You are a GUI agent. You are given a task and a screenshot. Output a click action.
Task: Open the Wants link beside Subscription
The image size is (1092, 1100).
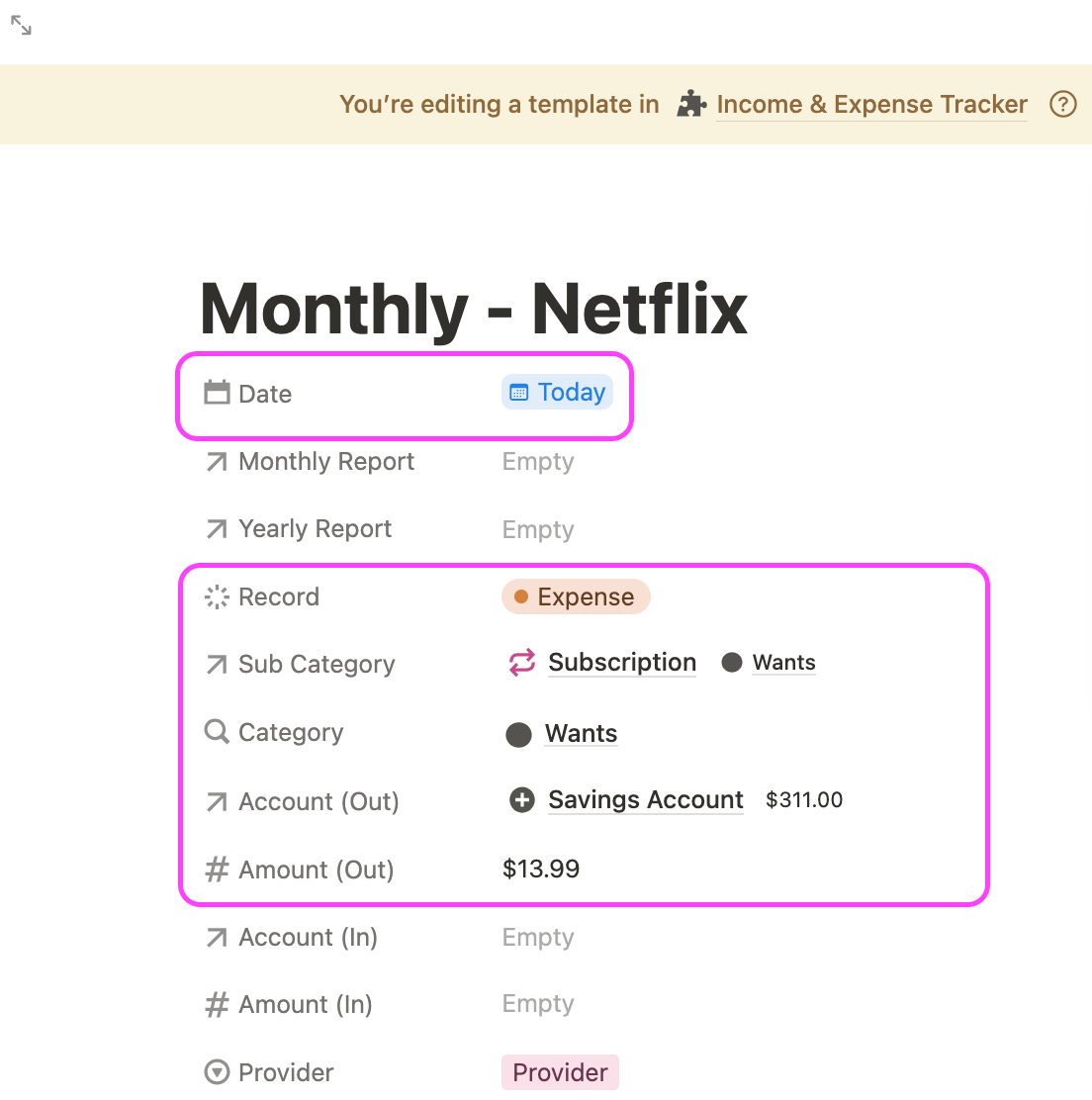click(x=784, y=662)
